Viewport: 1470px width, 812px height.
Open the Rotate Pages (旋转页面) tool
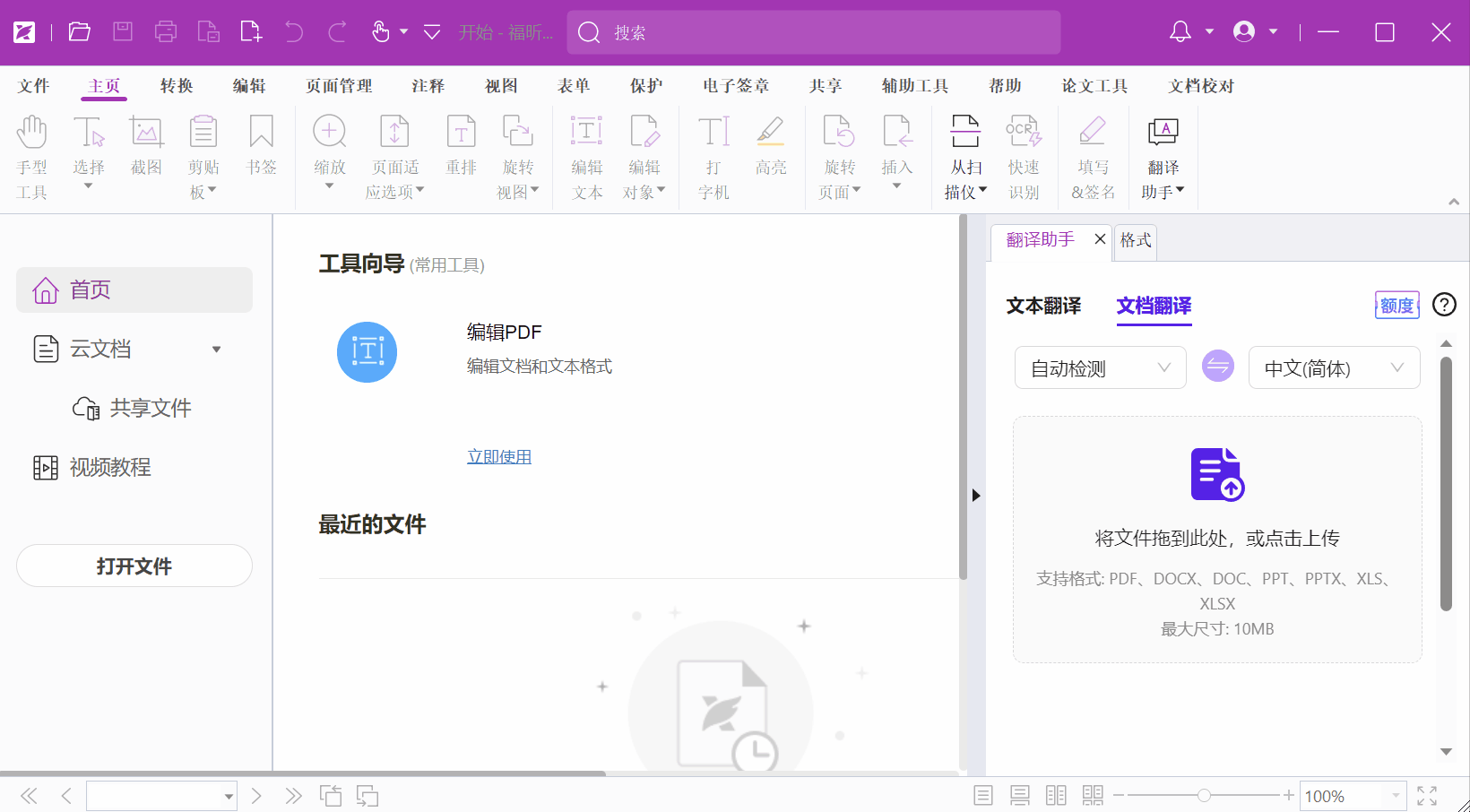click(x=839, y=157)
